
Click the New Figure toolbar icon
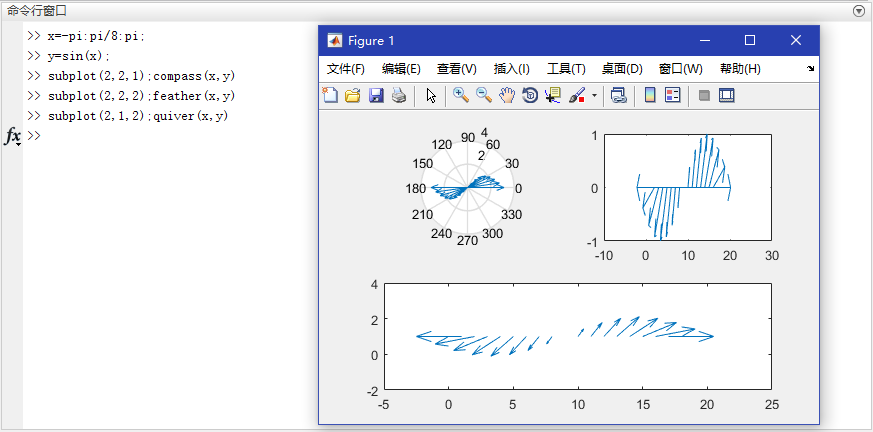[x=330, y=96]
